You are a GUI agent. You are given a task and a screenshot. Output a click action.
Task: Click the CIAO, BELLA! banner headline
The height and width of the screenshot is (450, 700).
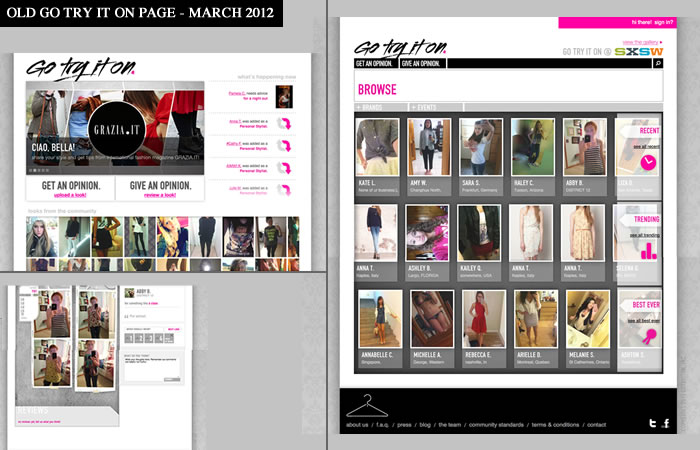click(x=53, y=147)
